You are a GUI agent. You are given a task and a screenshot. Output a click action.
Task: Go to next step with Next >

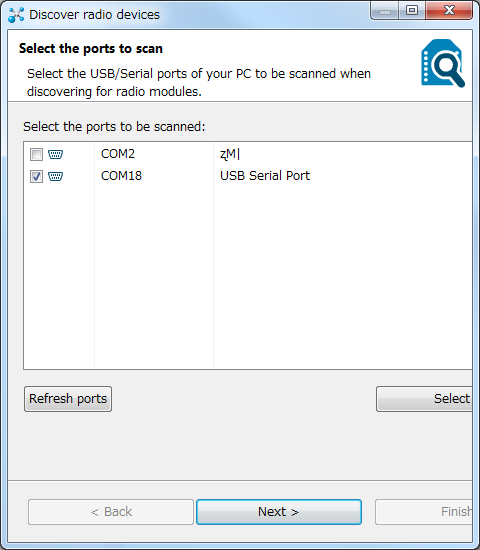pyautogui.click(x=279, y=512)
